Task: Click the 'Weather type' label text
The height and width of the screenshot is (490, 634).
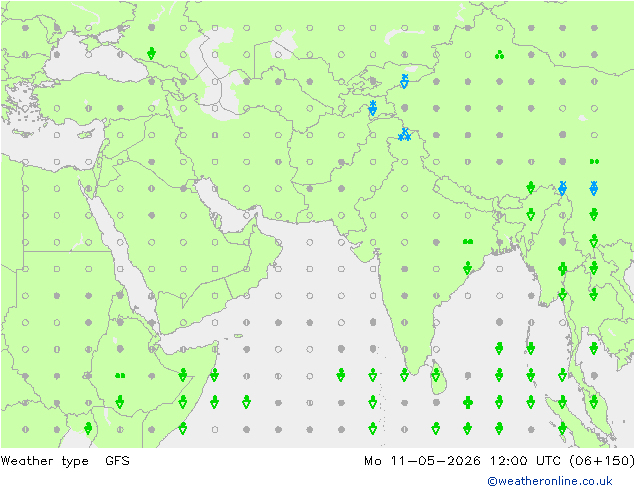Action: click(44, 461)
